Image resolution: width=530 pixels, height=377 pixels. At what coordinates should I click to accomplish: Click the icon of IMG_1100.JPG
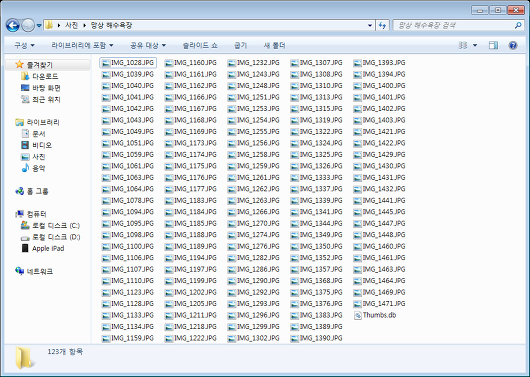[106, 247]
